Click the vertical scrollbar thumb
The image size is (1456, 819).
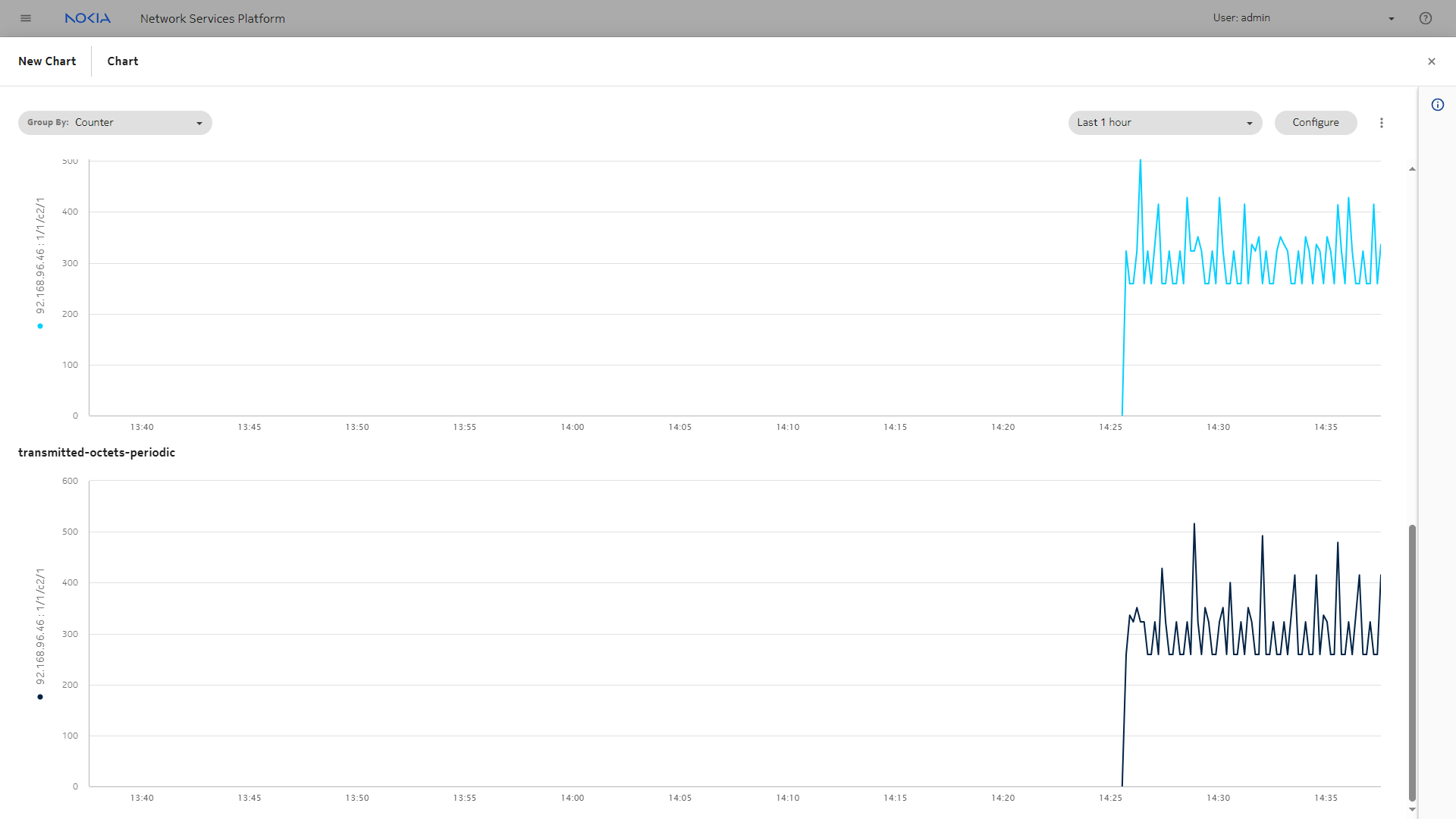[1412, 661]
